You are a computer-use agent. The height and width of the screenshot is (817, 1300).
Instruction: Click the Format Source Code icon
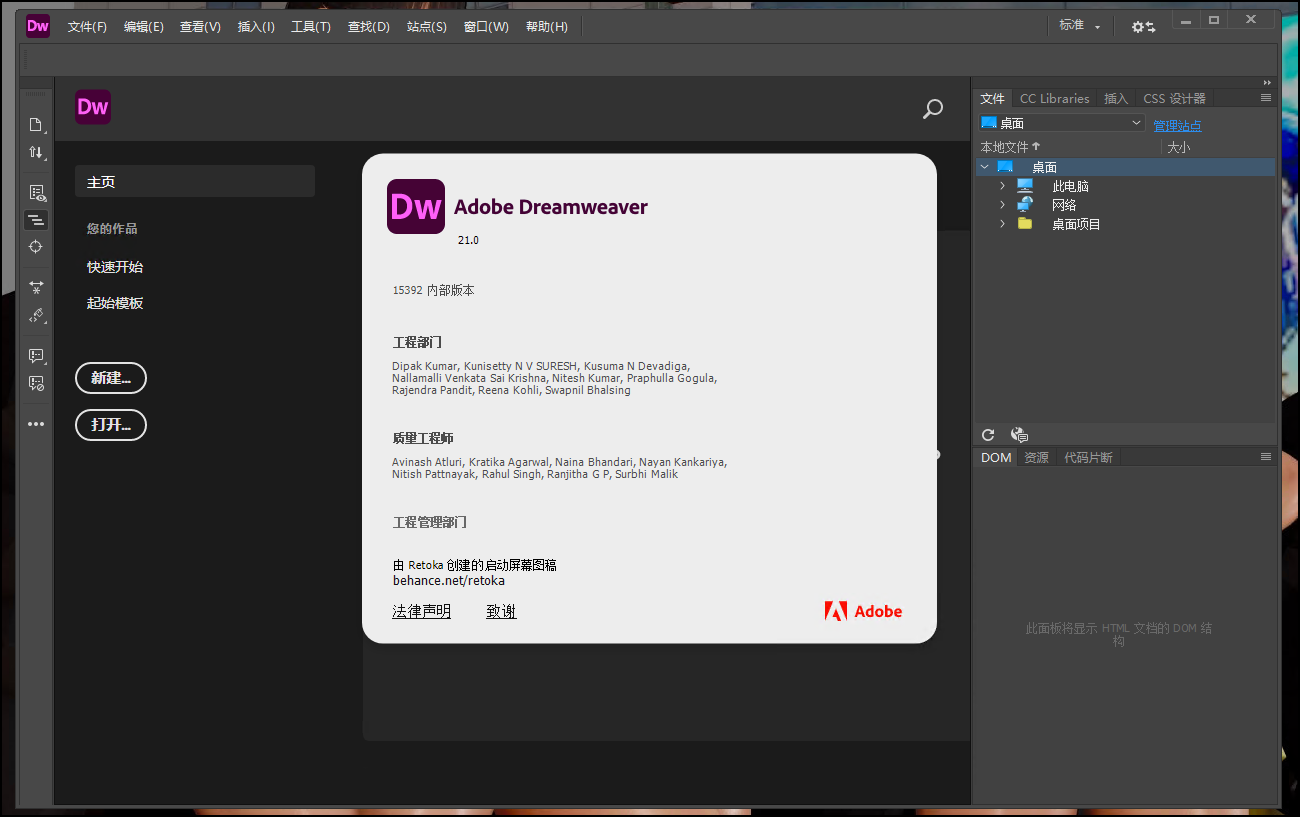point(36,315)
